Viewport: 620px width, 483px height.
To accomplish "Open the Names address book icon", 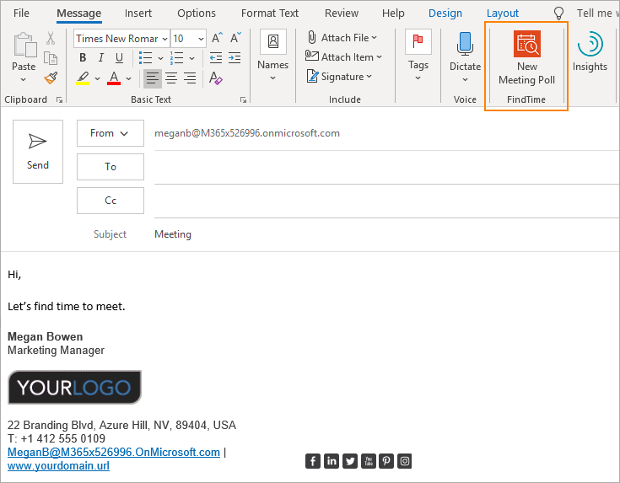I will tap(273, 41).
